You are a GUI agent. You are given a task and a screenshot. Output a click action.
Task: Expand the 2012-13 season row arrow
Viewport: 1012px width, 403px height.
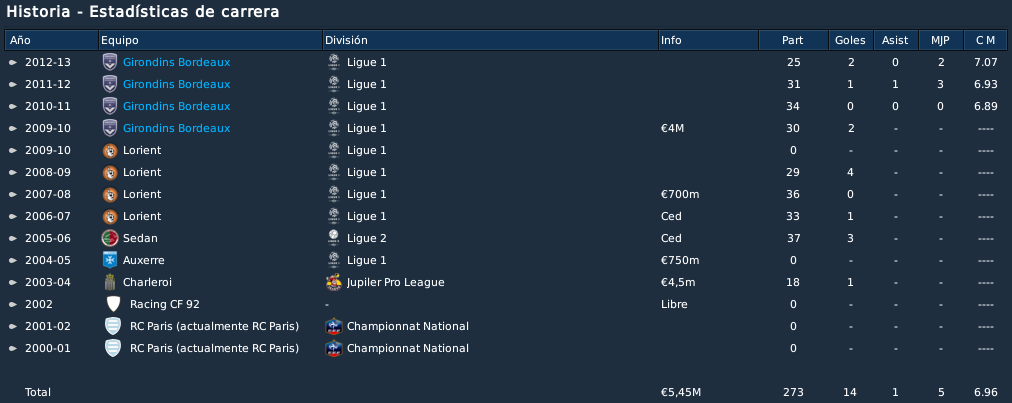[12, 63]
